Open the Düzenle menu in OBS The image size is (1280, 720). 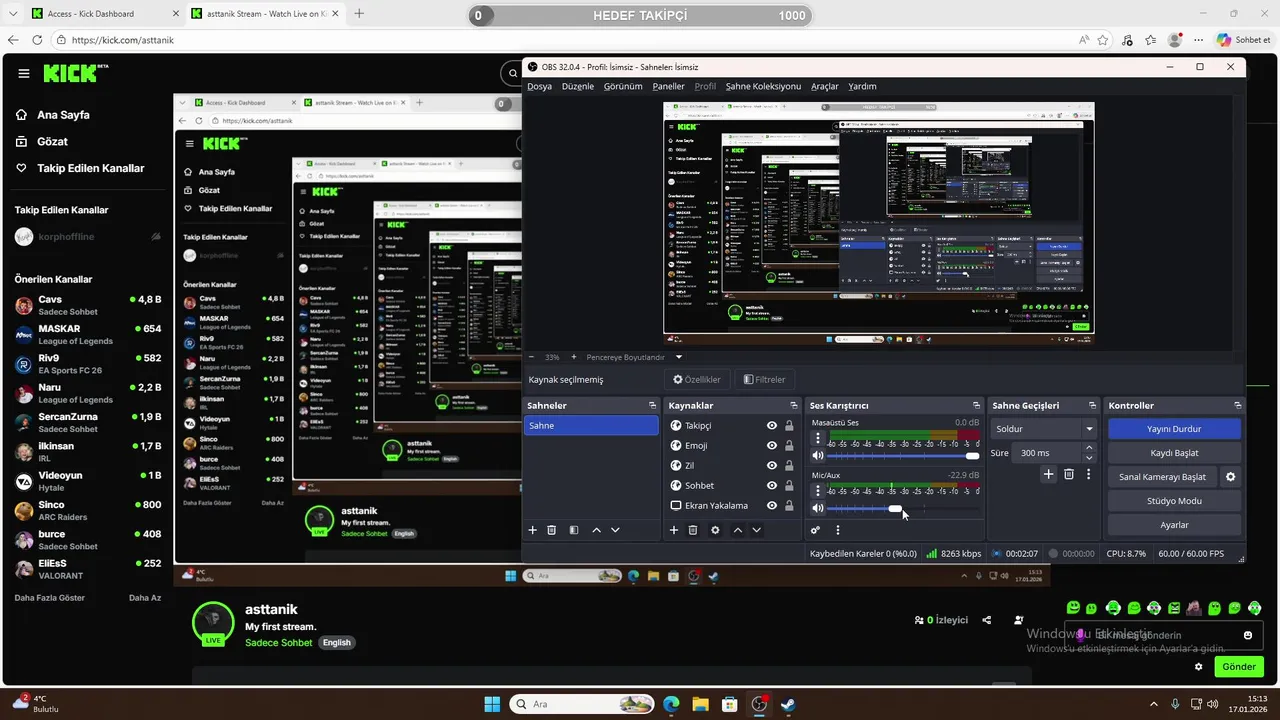[578, 86]
